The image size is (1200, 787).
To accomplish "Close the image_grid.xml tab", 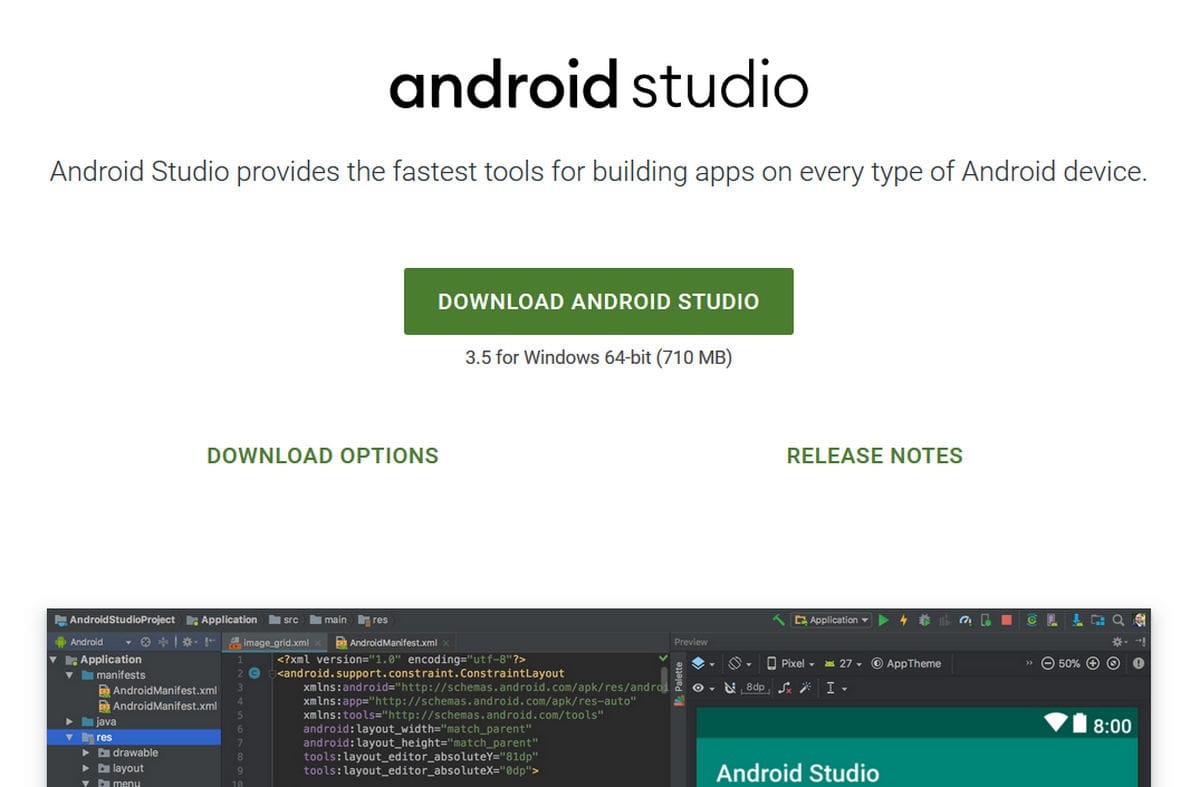I will 318,643.
